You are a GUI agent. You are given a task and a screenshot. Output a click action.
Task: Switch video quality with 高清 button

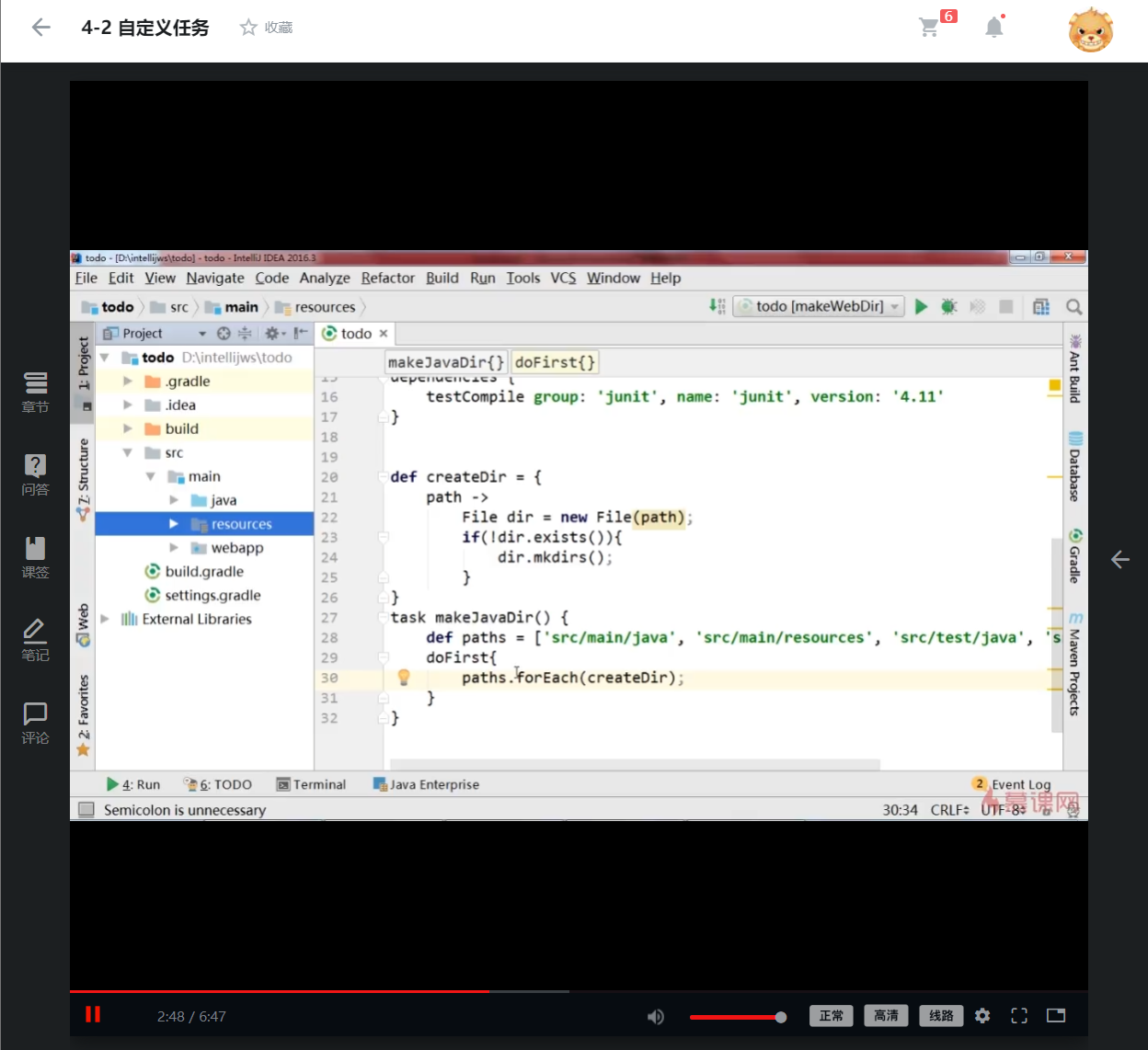pyautogui.click(x=887, y=1016)
